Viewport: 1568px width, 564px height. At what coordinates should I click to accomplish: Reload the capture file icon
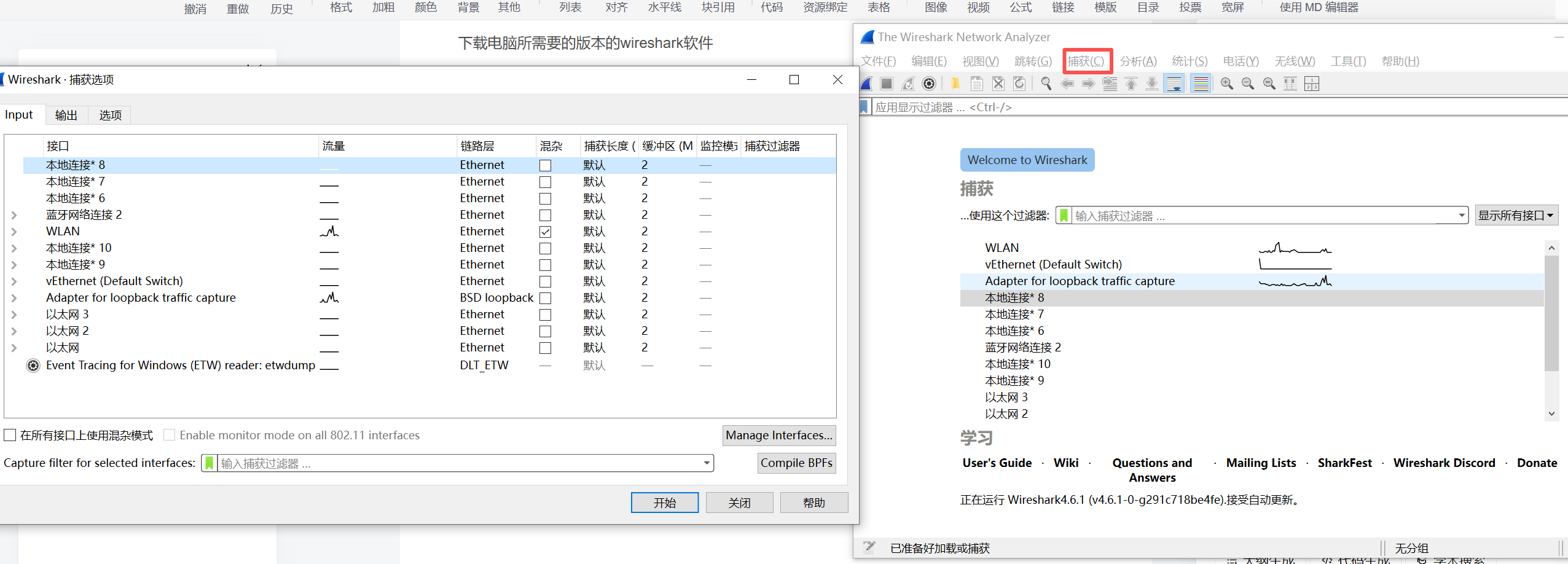pyautogui.click(x=1019, y=84)
